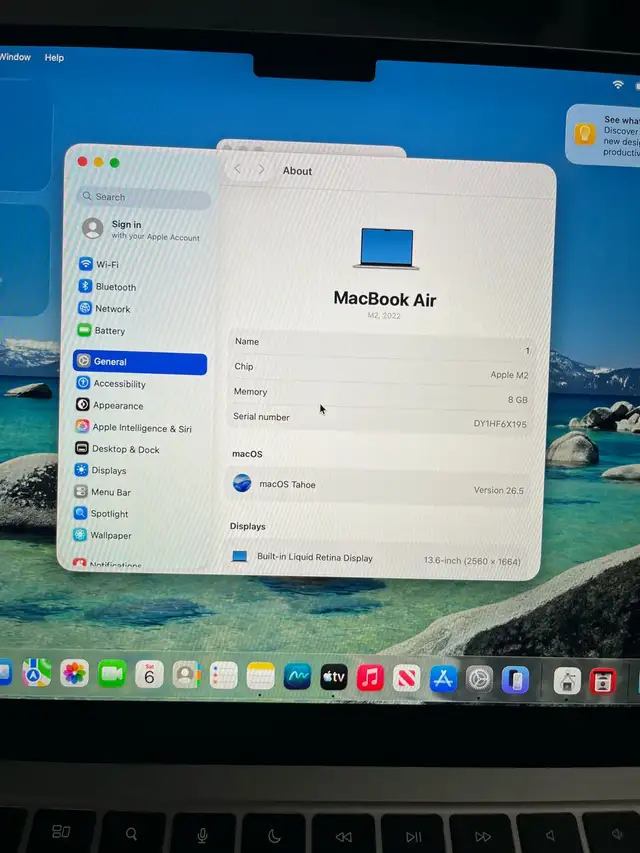This screenshot has height=853, width=640.
Task: Select the Serial number DY1HF6X195
Action: pos(500,424)
